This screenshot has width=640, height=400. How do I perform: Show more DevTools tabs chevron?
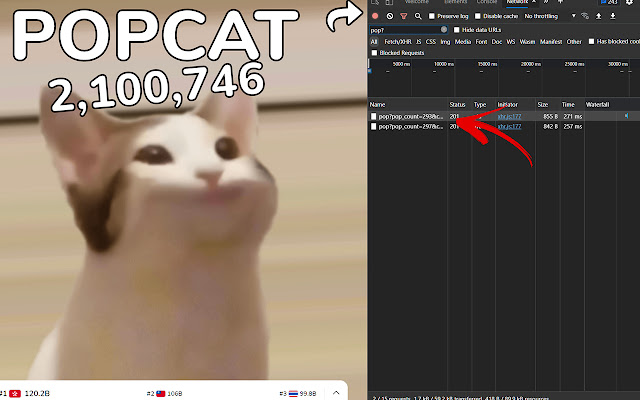point(546,2)
